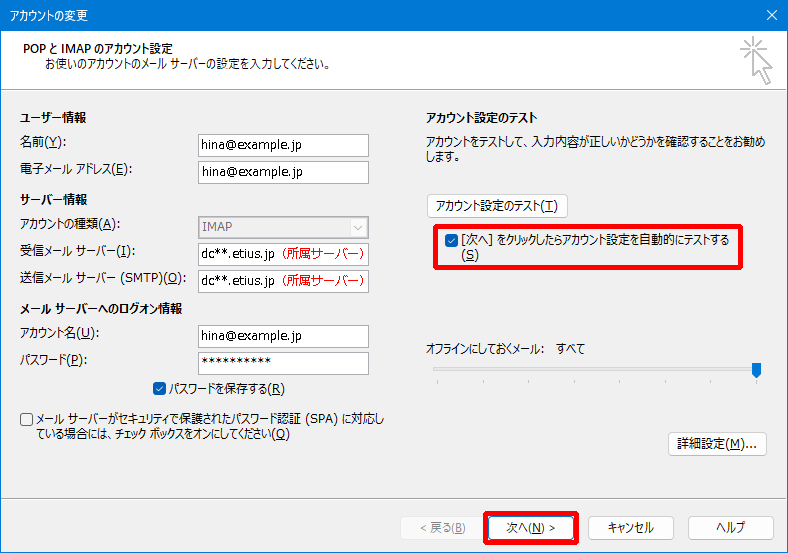The height and width of the screenshot is (553, 788).
Task: Uncheck パスワードを保存する checkbox
Action: (x=159, y=389)
